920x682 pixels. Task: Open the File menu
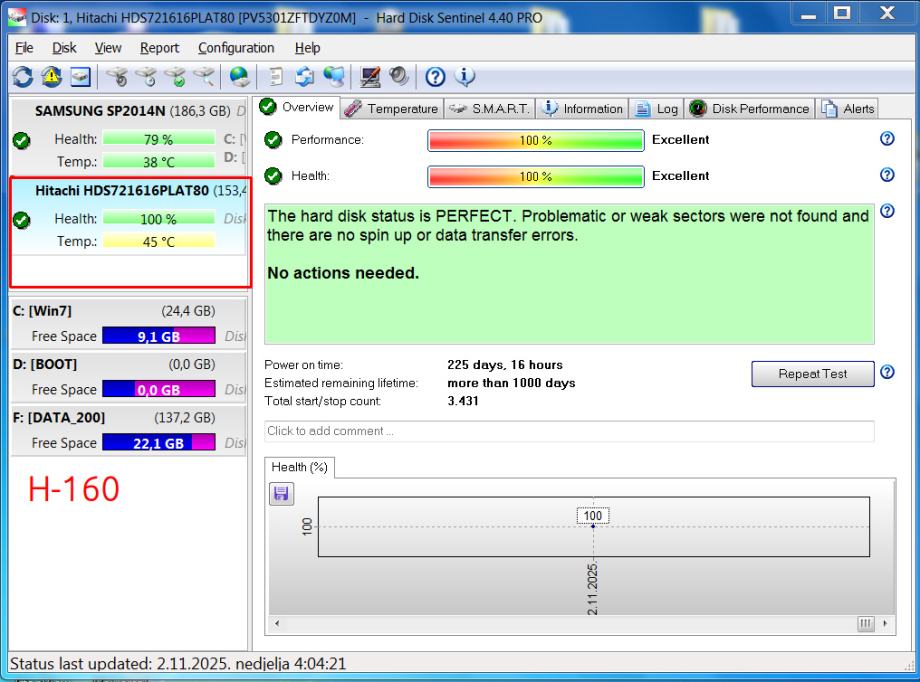[x=24, y=48]
